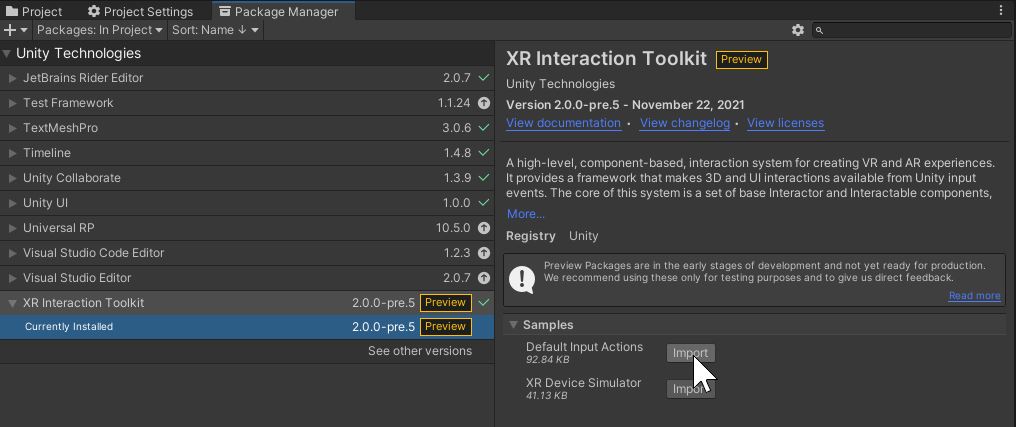Expand Universal RP package versions
The width and height of the screenshot is (1016, 427).
[12, 228]
